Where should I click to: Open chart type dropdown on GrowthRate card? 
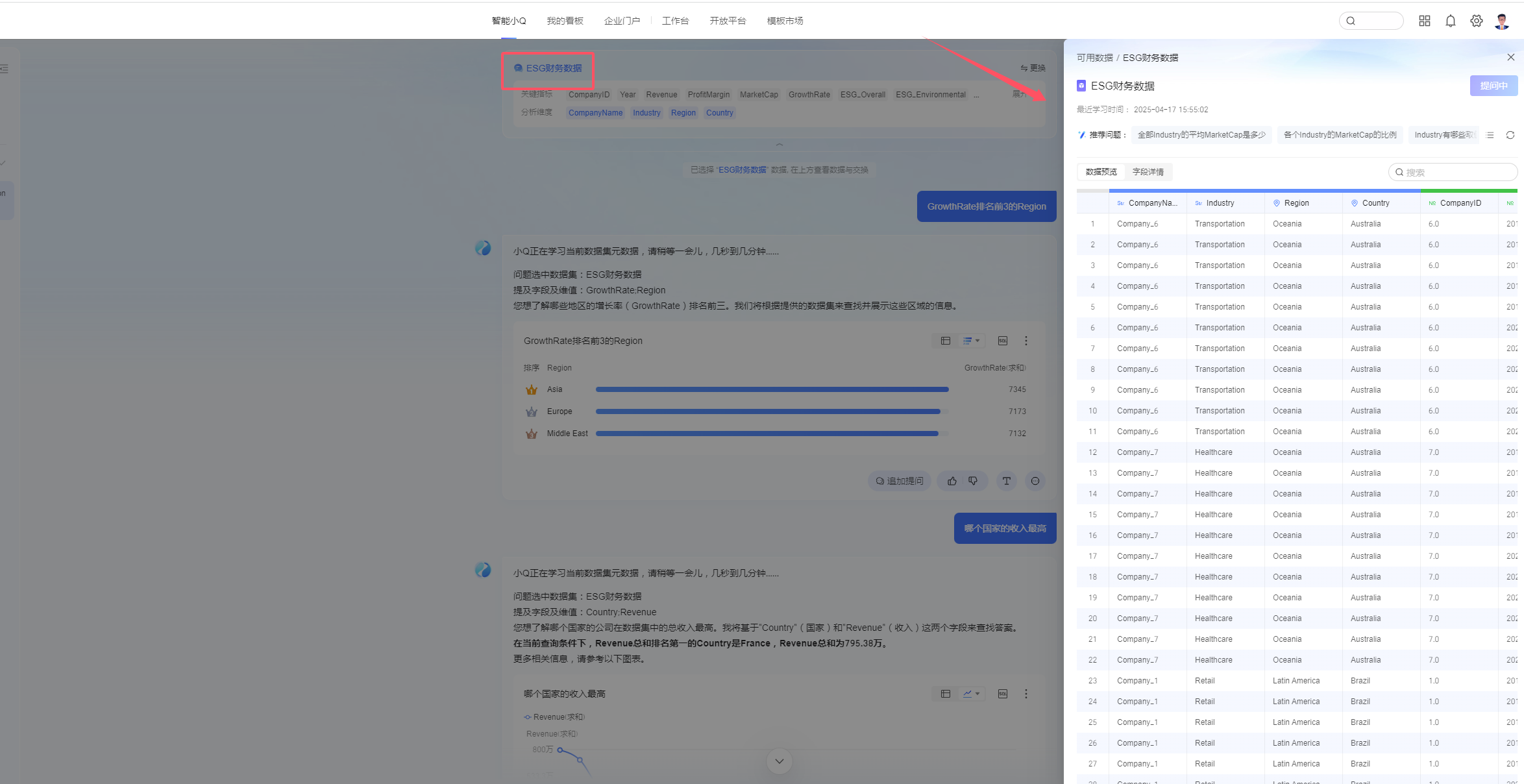[972, 341]
